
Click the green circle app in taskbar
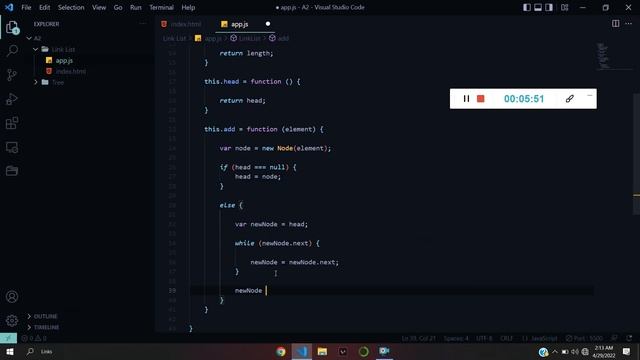[363, 351]
